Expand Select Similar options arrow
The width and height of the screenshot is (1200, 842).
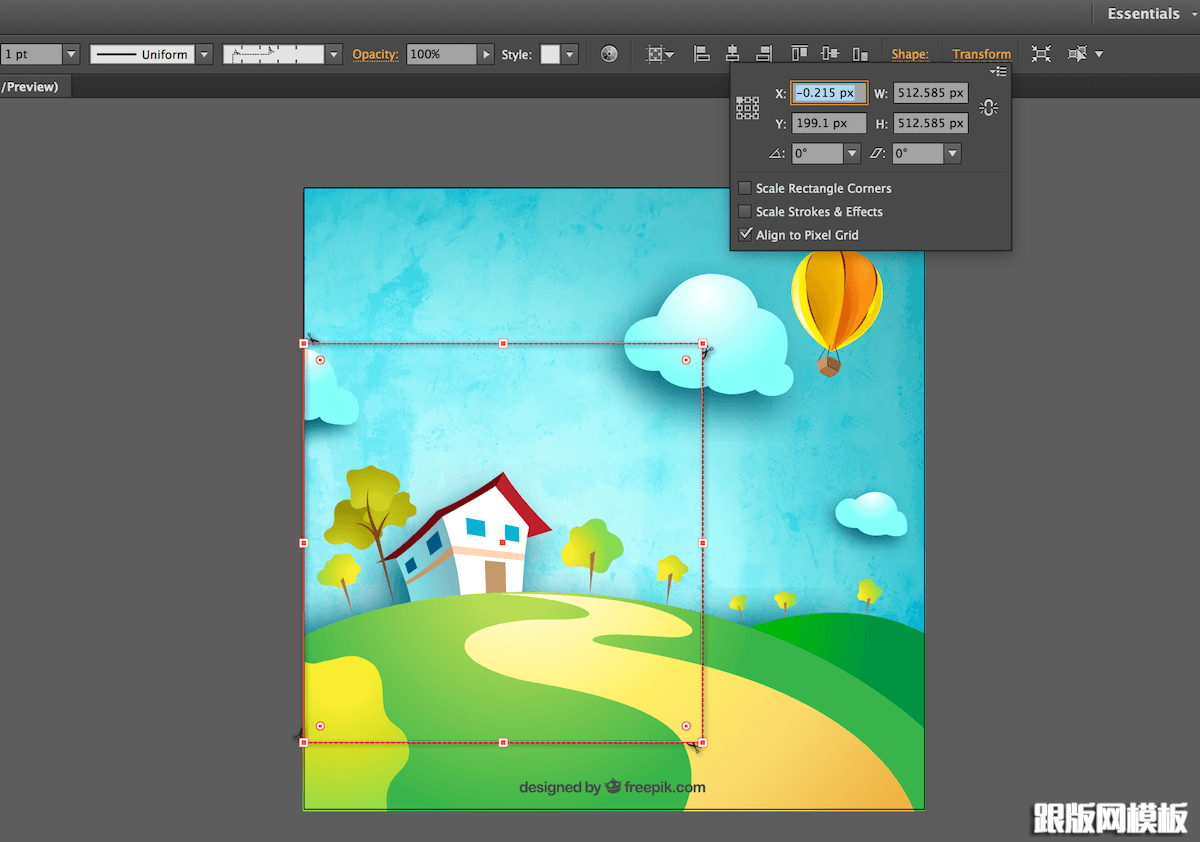point(1100,54)
